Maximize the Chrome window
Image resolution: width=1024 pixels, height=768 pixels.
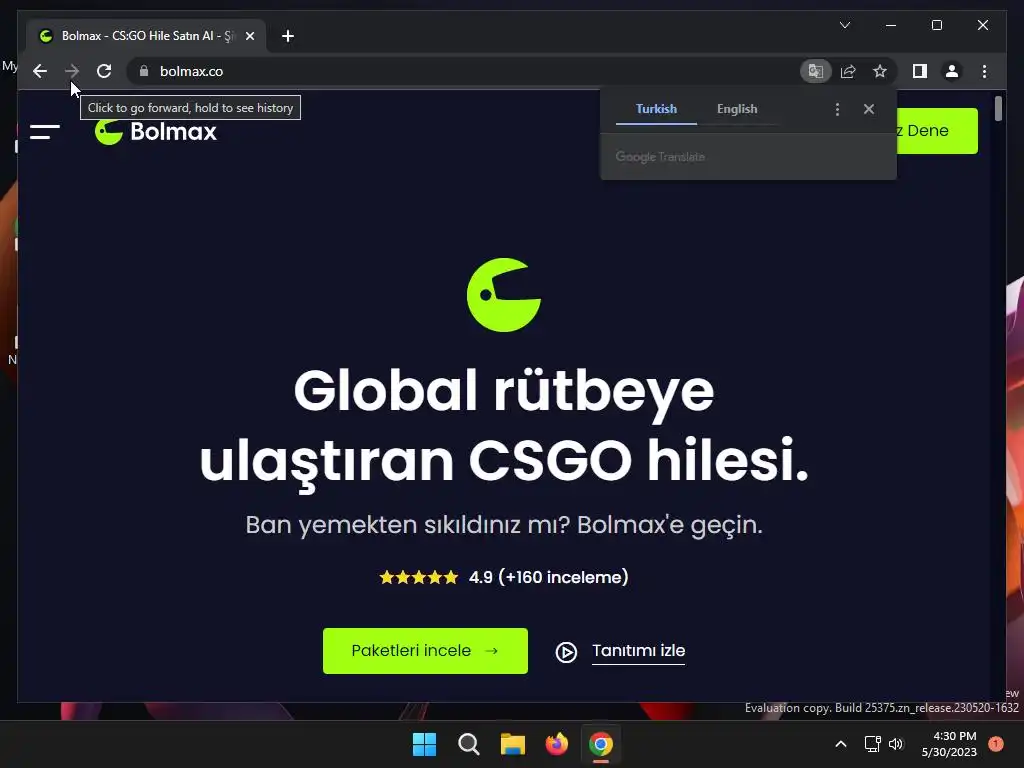936,25
